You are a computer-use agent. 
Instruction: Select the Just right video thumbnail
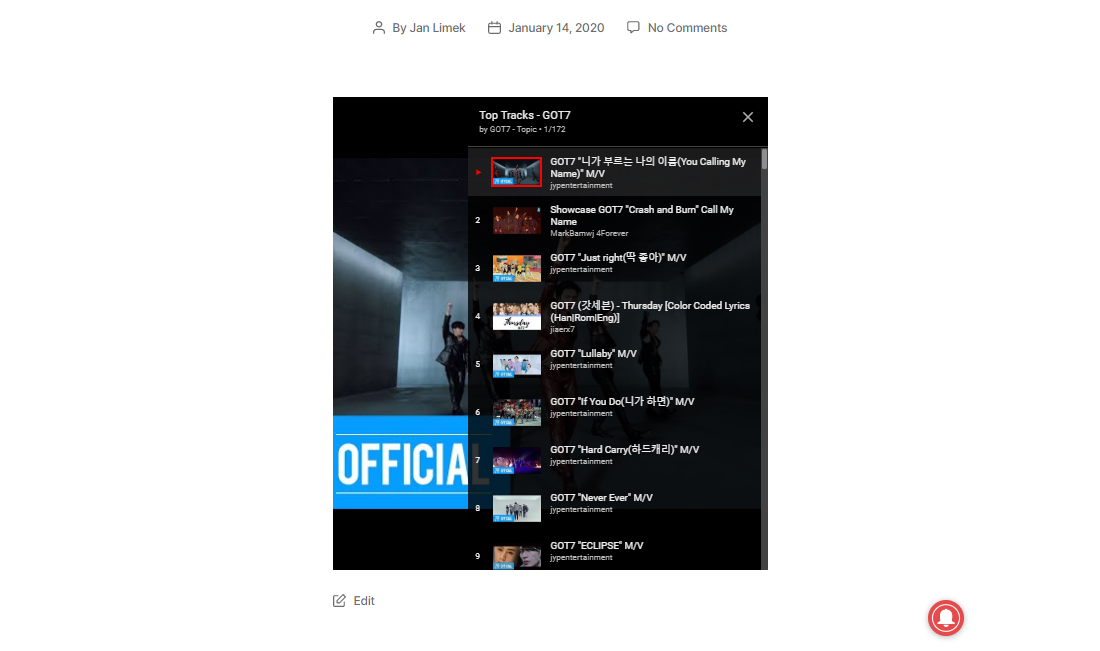516,268
